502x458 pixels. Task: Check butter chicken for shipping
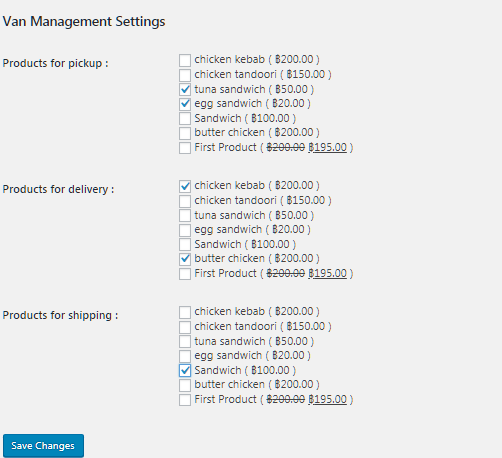185,385
